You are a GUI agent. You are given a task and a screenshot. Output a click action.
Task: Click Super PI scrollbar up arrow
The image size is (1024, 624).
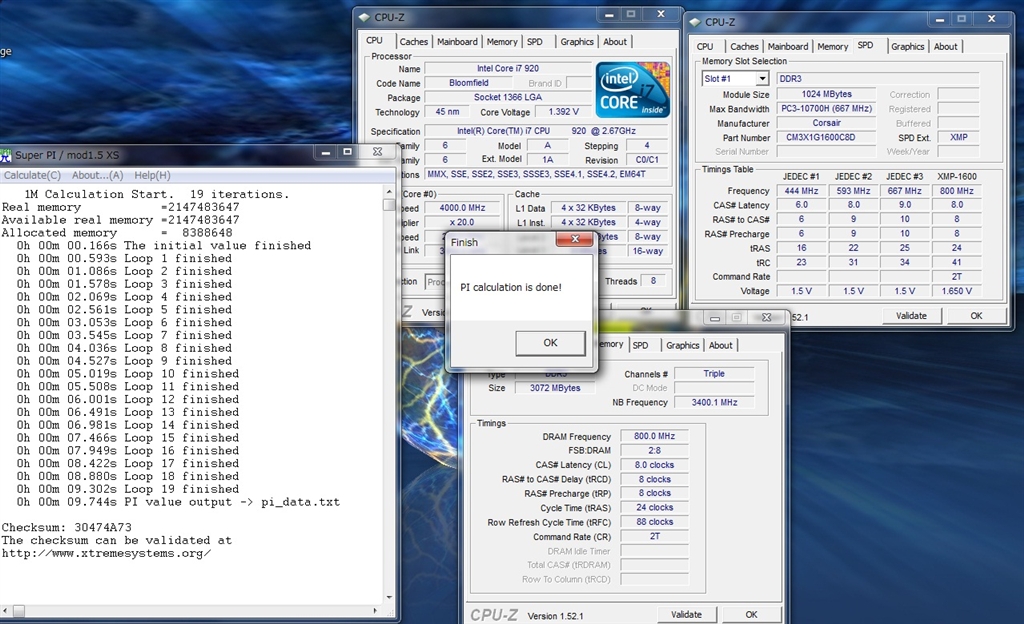point(389,190)
